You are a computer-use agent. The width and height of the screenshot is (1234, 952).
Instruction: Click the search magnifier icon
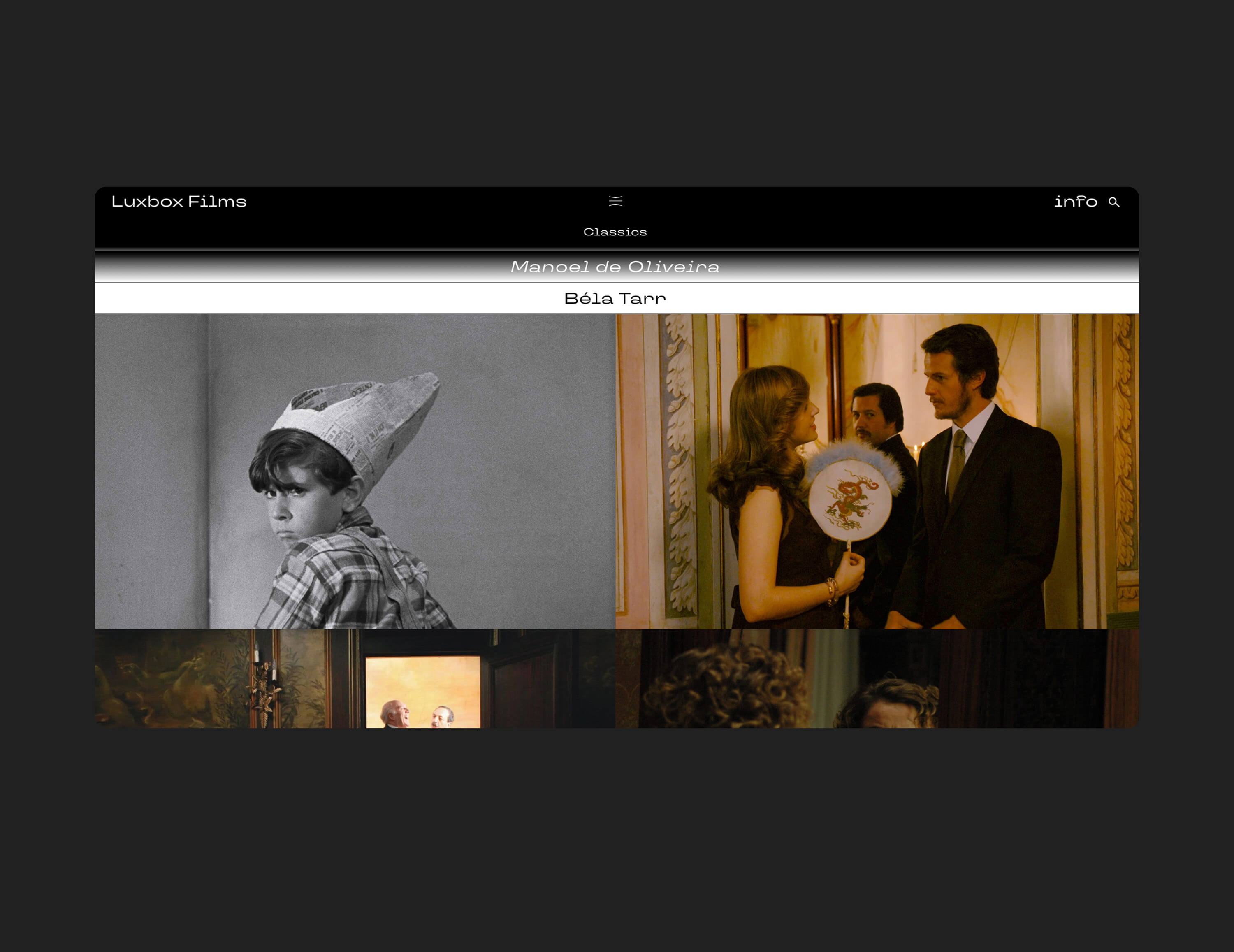point(1113,202)
